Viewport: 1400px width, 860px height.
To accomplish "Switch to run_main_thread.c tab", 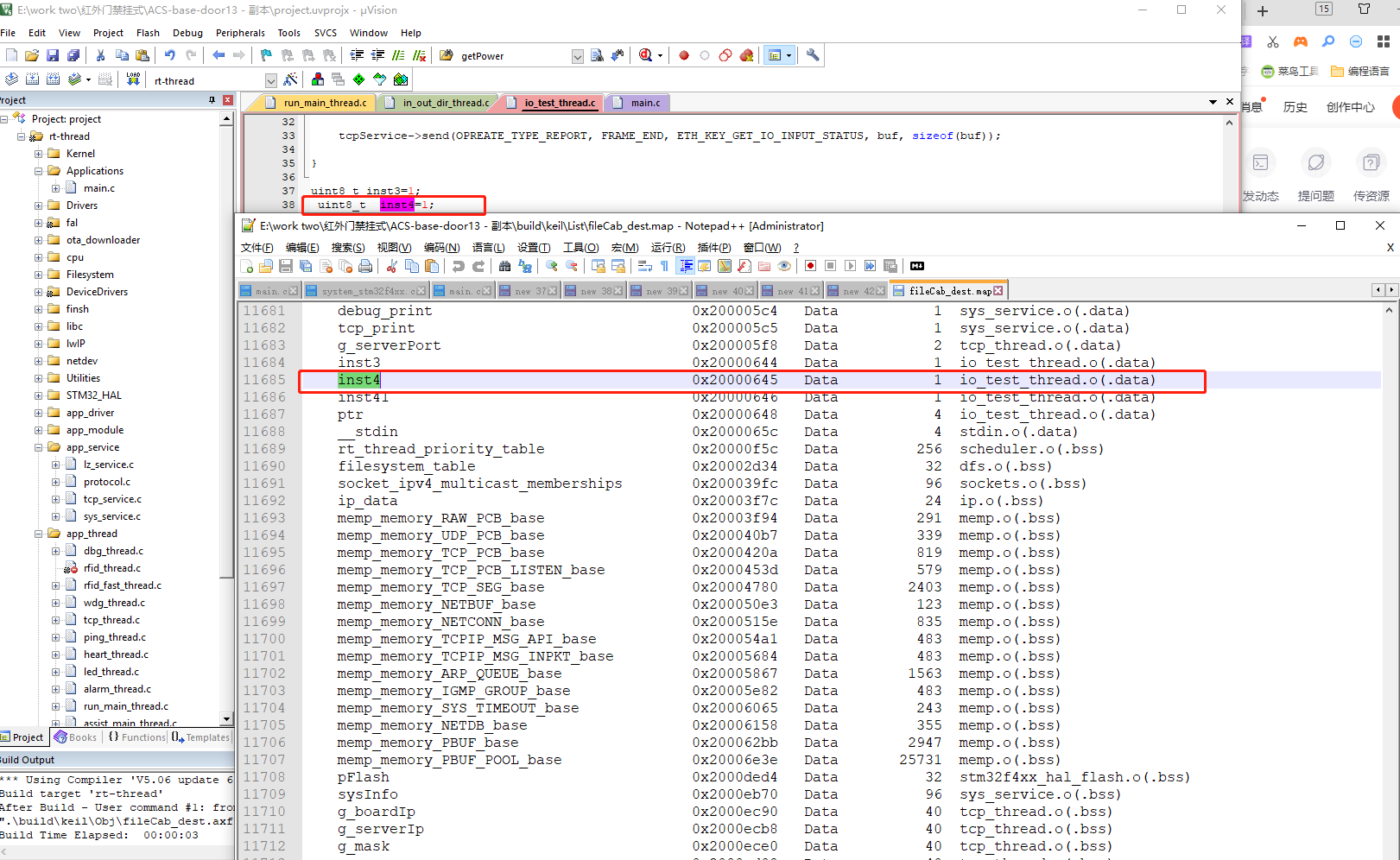I will 325,103.
